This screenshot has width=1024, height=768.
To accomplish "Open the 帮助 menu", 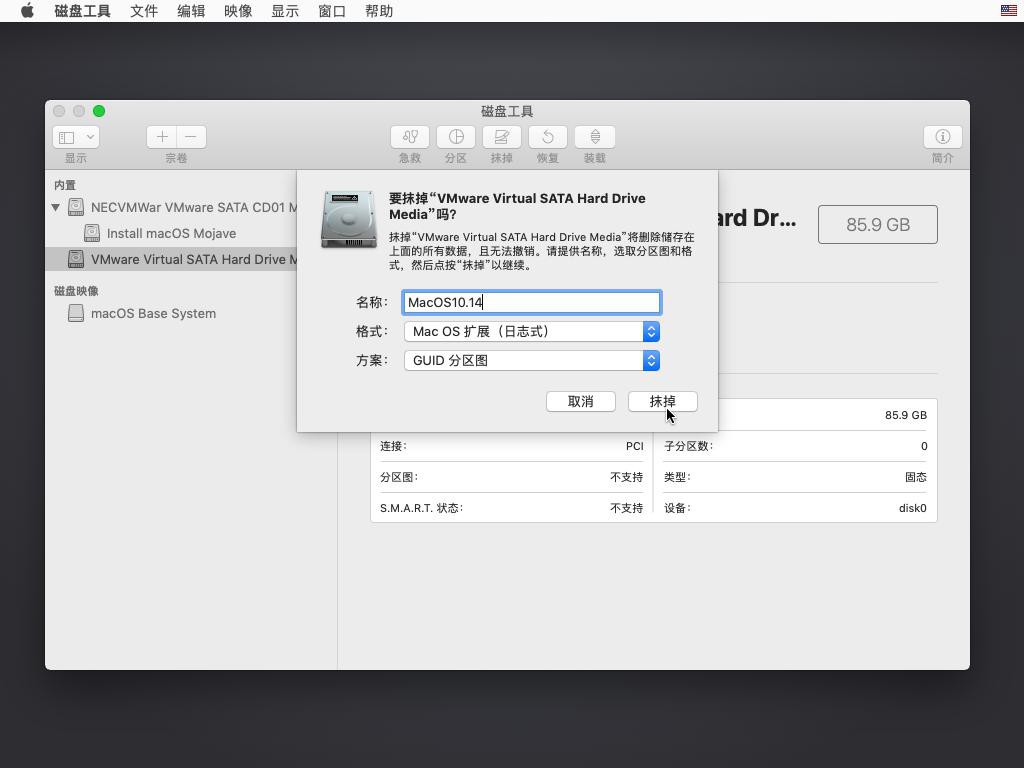I will click(379, 11).
